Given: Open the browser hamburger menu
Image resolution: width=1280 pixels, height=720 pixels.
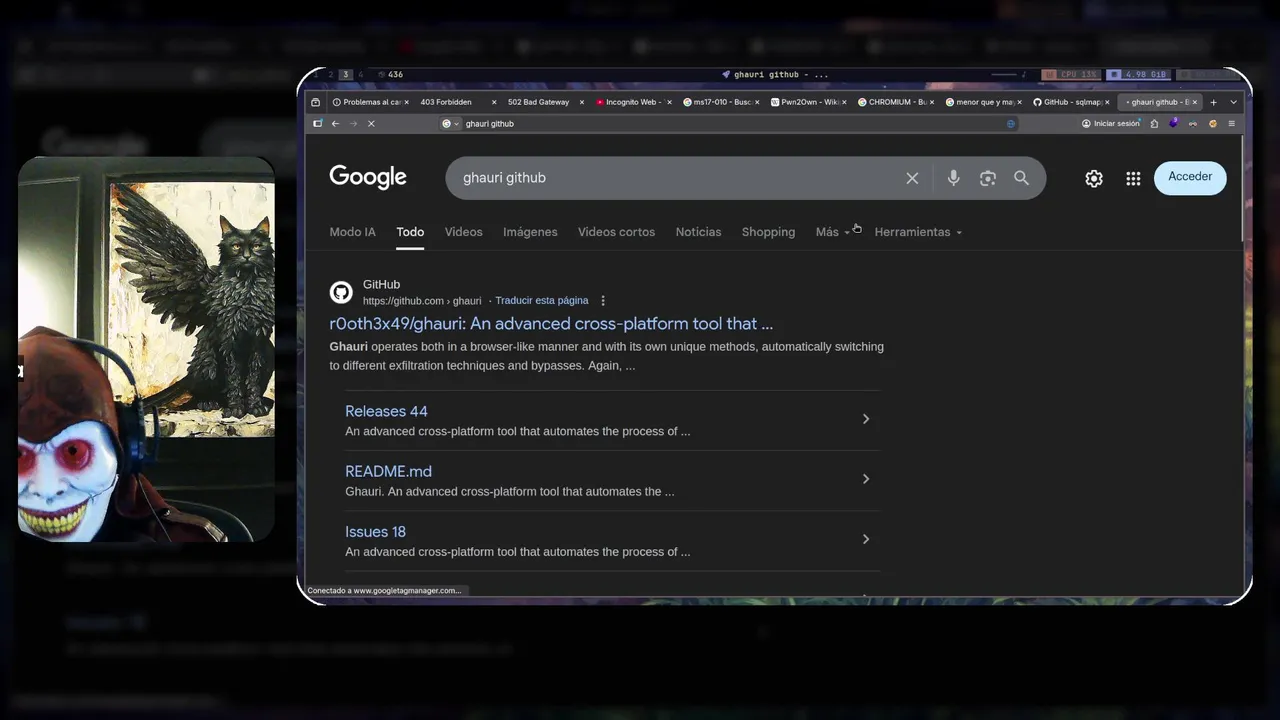Looking at the screenshot, I should [1231, 124].
